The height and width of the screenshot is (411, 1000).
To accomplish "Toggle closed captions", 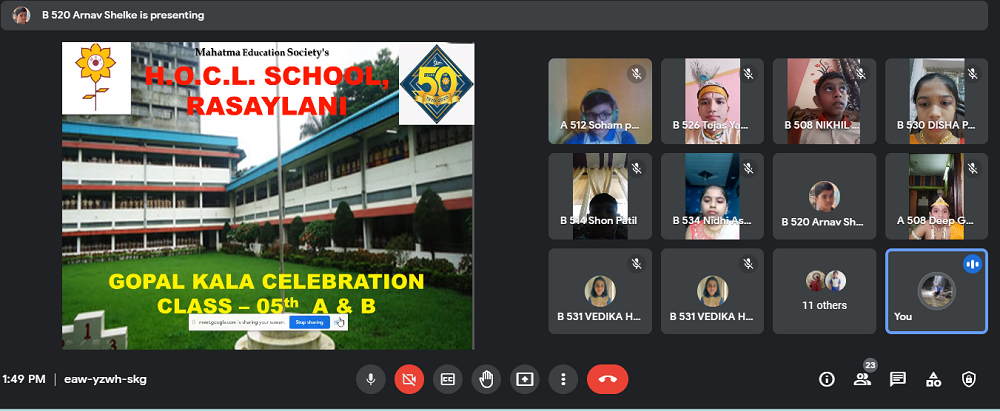I will pyautogui.click(x=448, y=379).
